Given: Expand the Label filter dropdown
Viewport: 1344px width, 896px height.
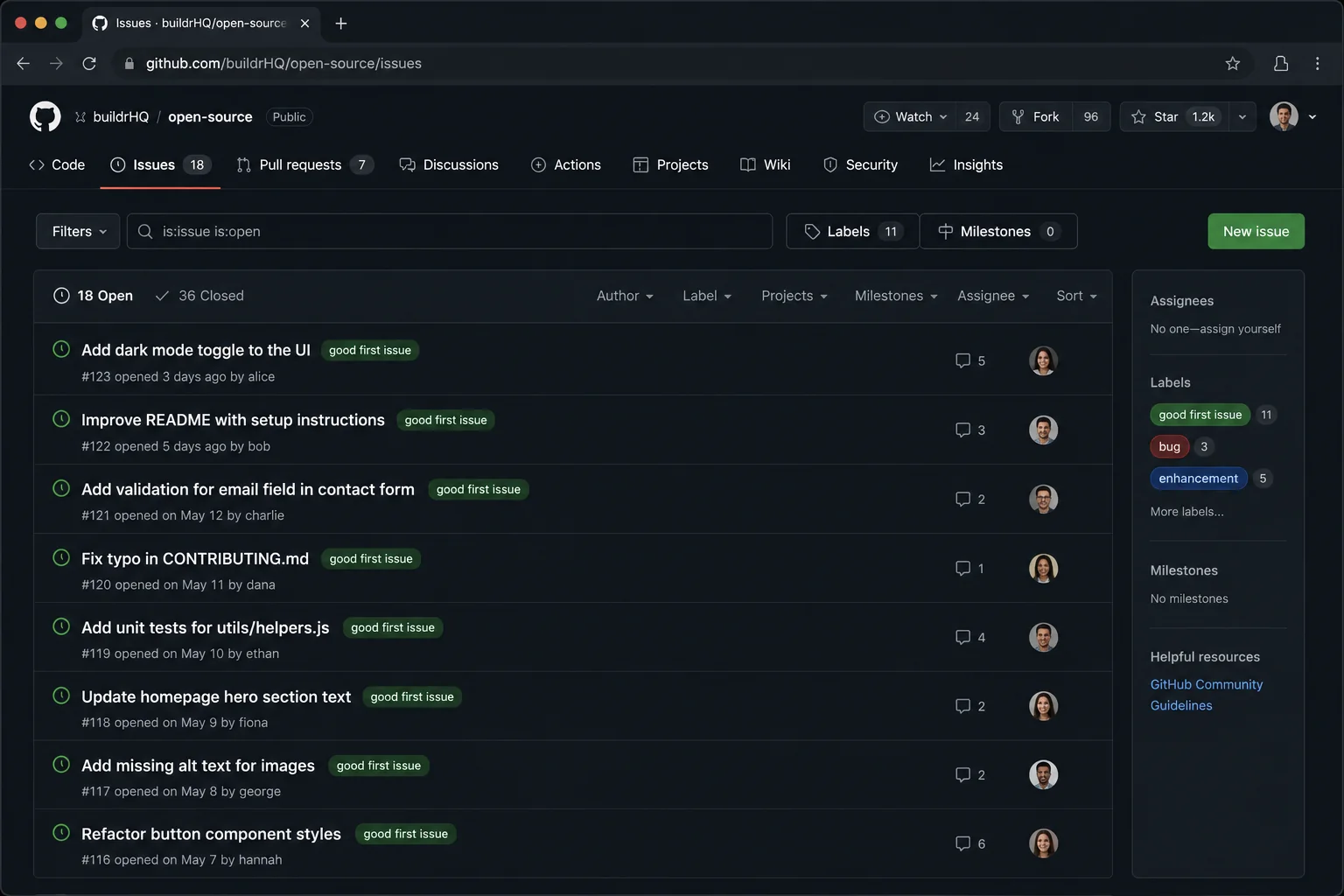Looking at the screenshot, I should tap(707, 296).
